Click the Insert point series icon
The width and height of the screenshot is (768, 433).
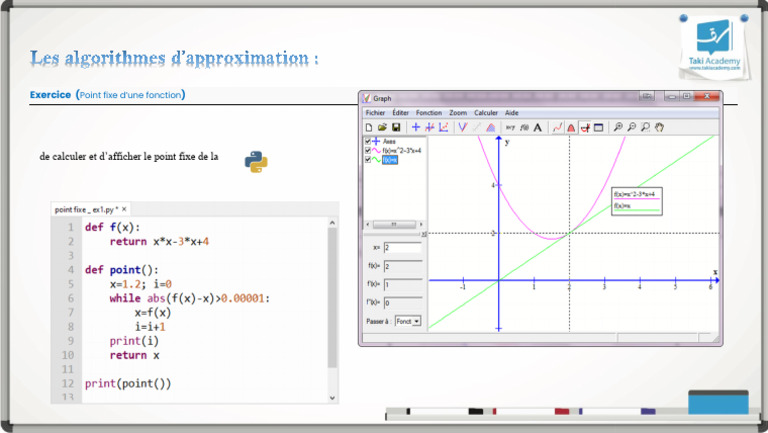pyautogui.click(x=443, y=127)
